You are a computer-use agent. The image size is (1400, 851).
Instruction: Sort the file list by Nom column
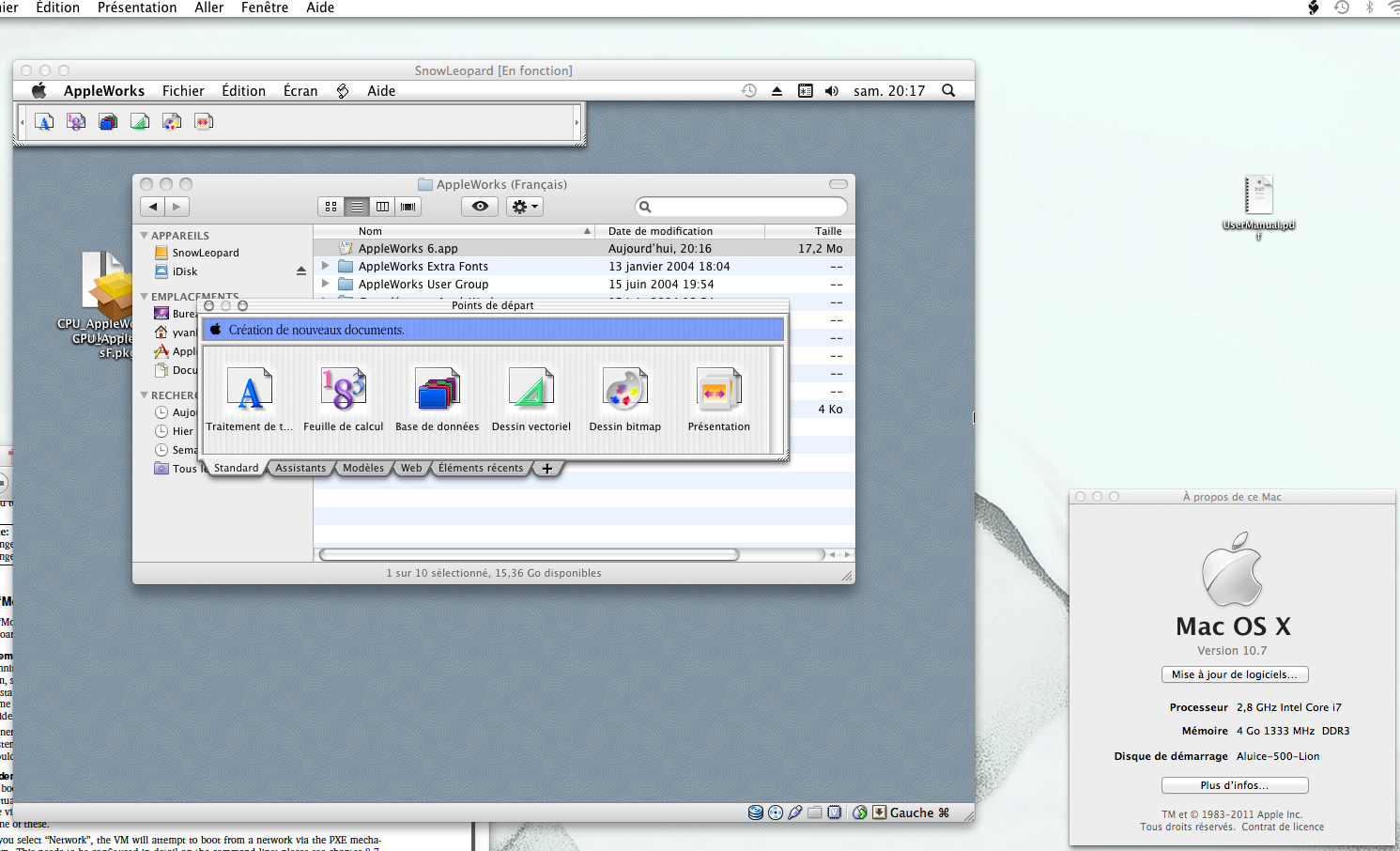[455, 231]
